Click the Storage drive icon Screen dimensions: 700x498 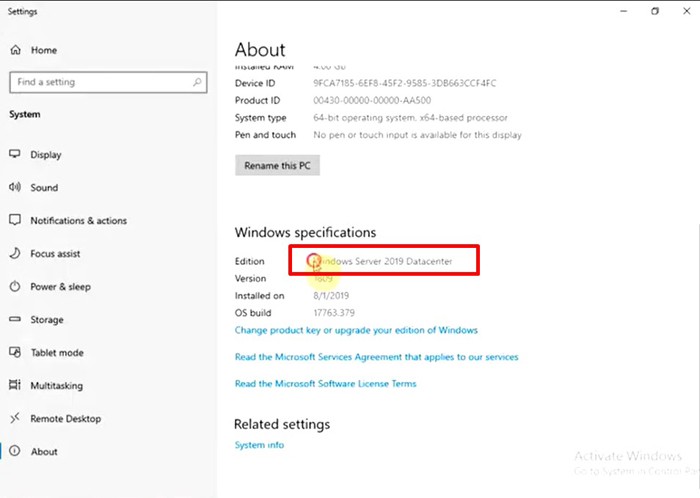15,319
